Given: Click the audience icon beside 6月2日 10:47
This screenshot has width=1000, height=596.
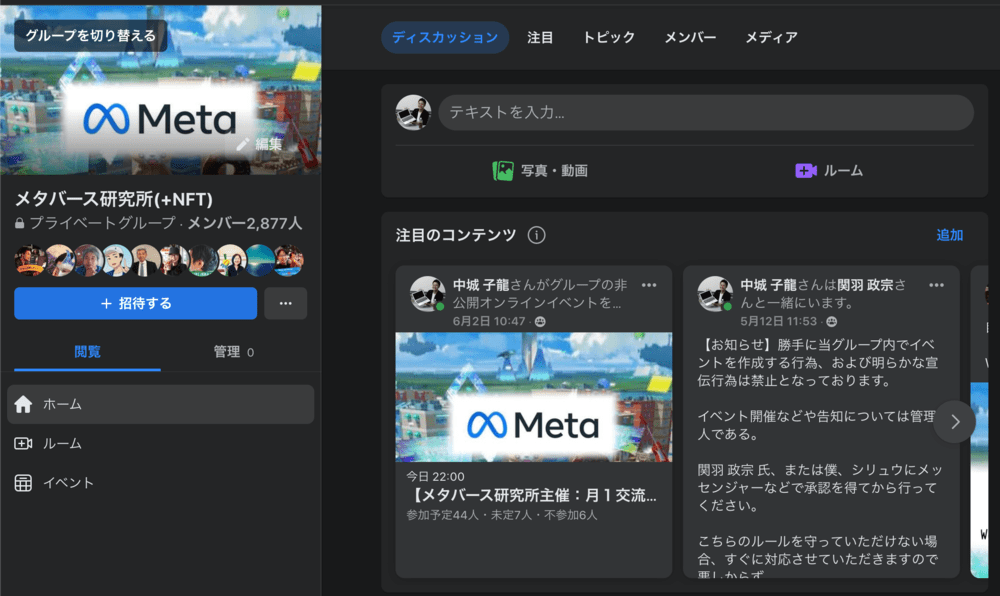Looking at the screenshot, I should (x=540, y=322).
